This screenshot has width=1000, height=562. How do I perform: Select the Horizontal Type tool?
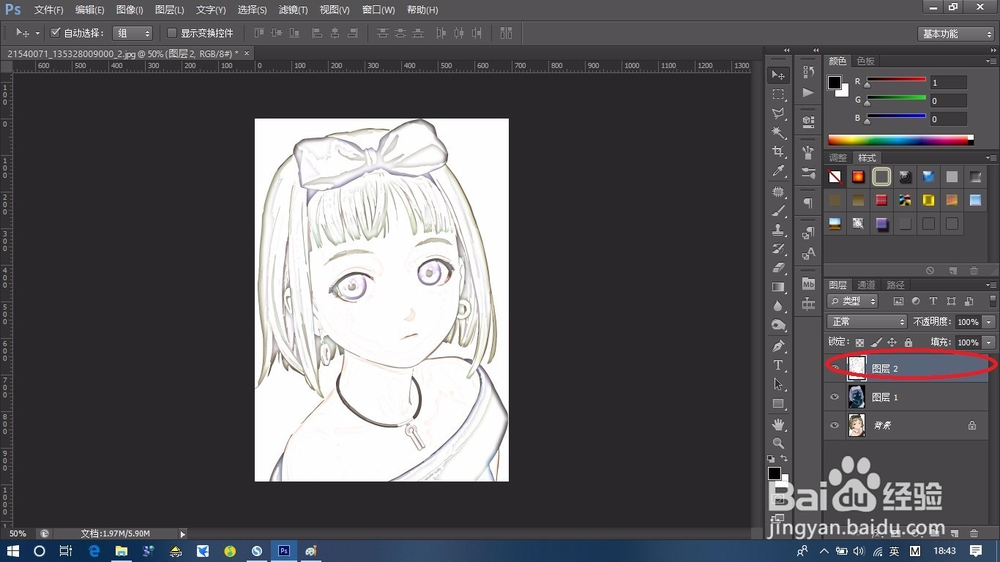pyautogui.click(x=778, y=365)
